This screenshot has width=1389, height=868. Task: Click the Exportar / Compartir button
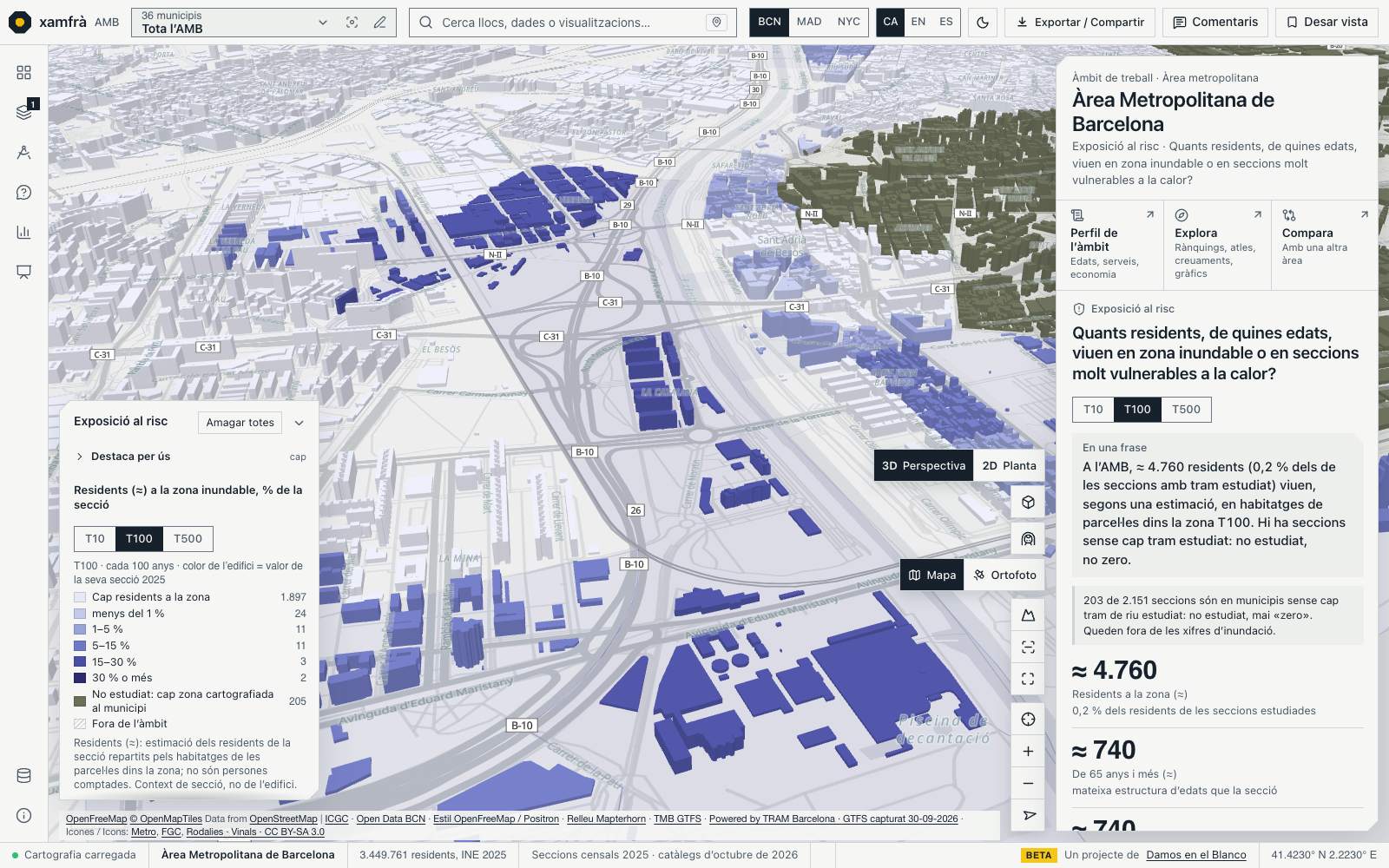click(1080, 23)
